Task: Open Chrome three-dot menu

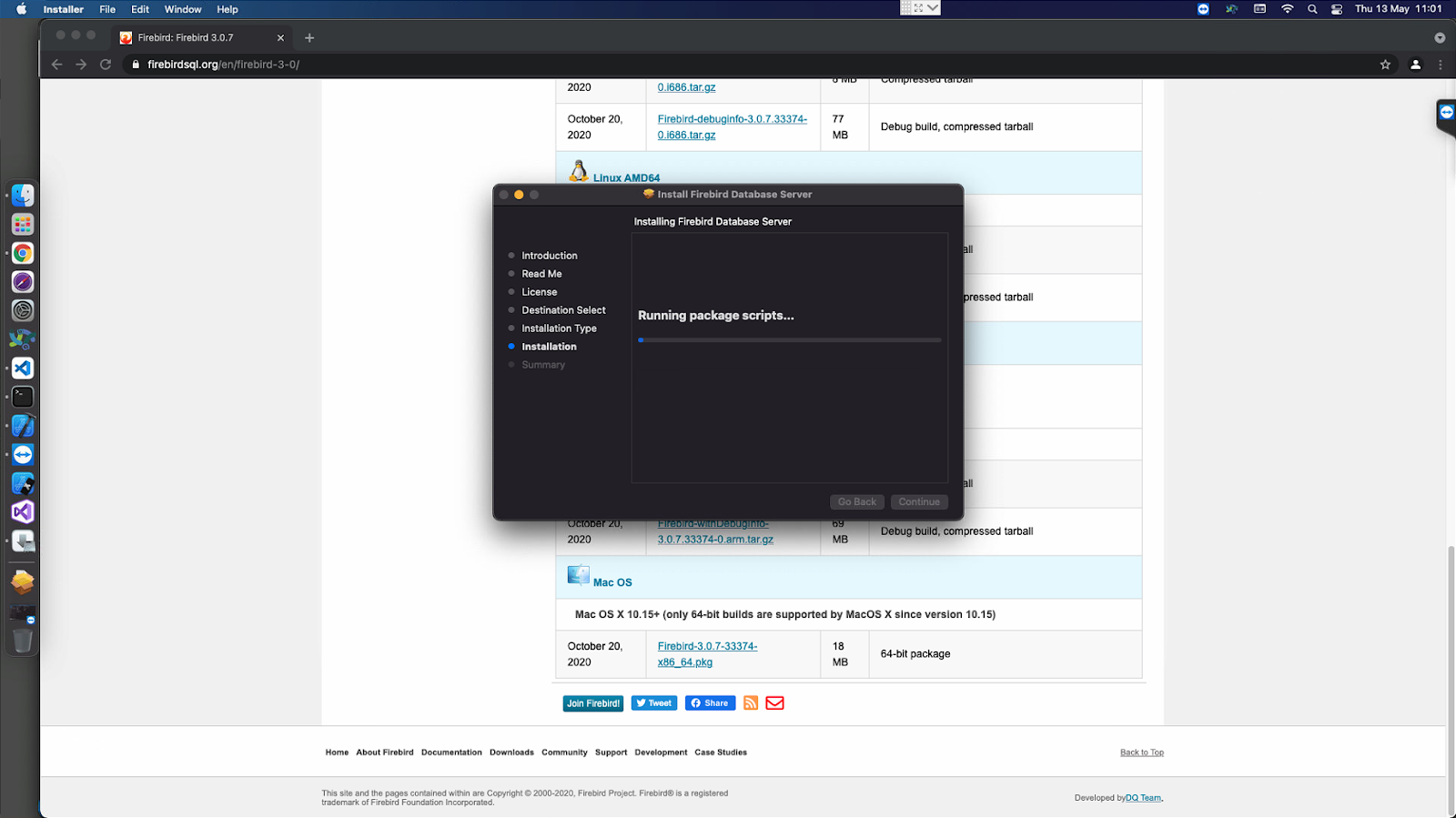Action: 1440,65
